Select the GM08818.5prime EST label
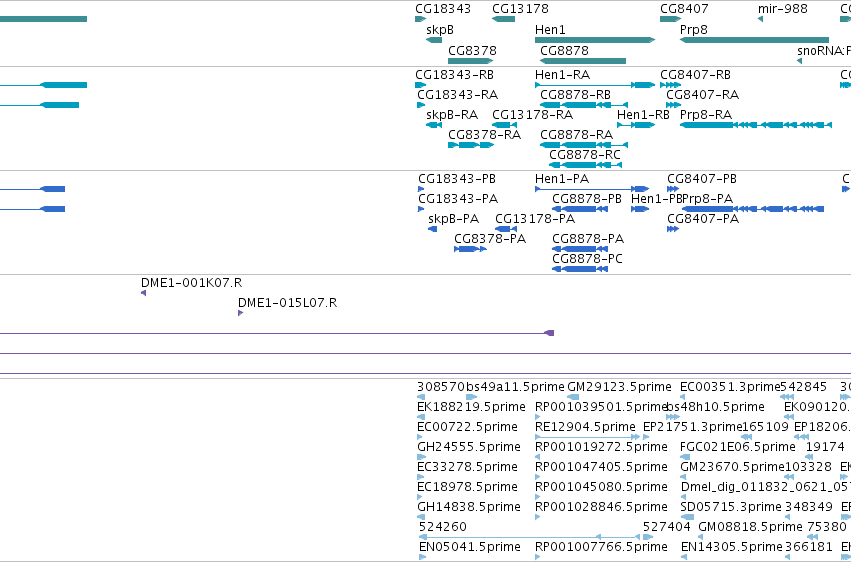This screenshot has width=851, height=562. coord(750,527)
